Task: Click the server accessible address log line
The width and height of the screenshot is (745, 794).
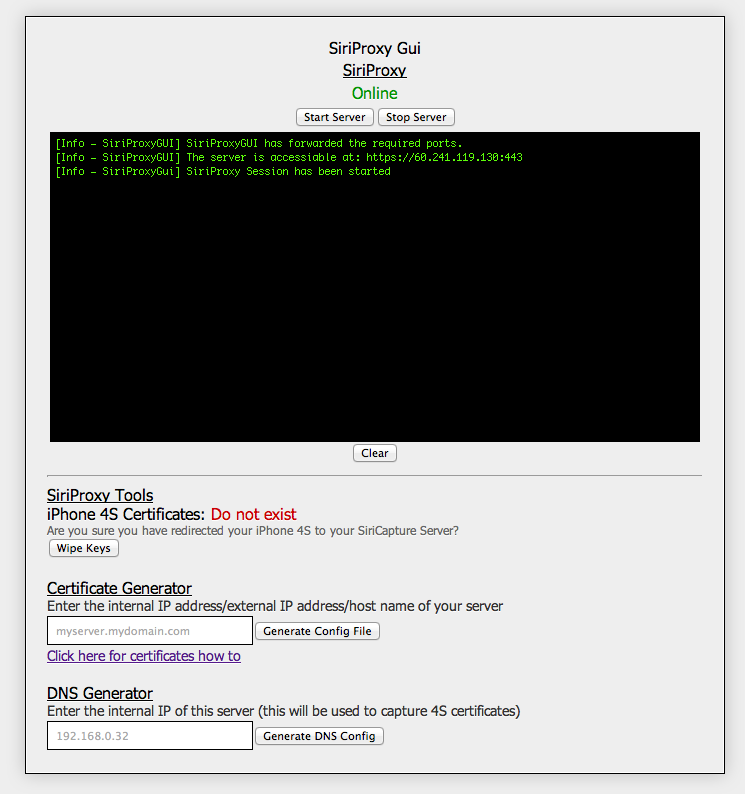Action: click(289, 157)
